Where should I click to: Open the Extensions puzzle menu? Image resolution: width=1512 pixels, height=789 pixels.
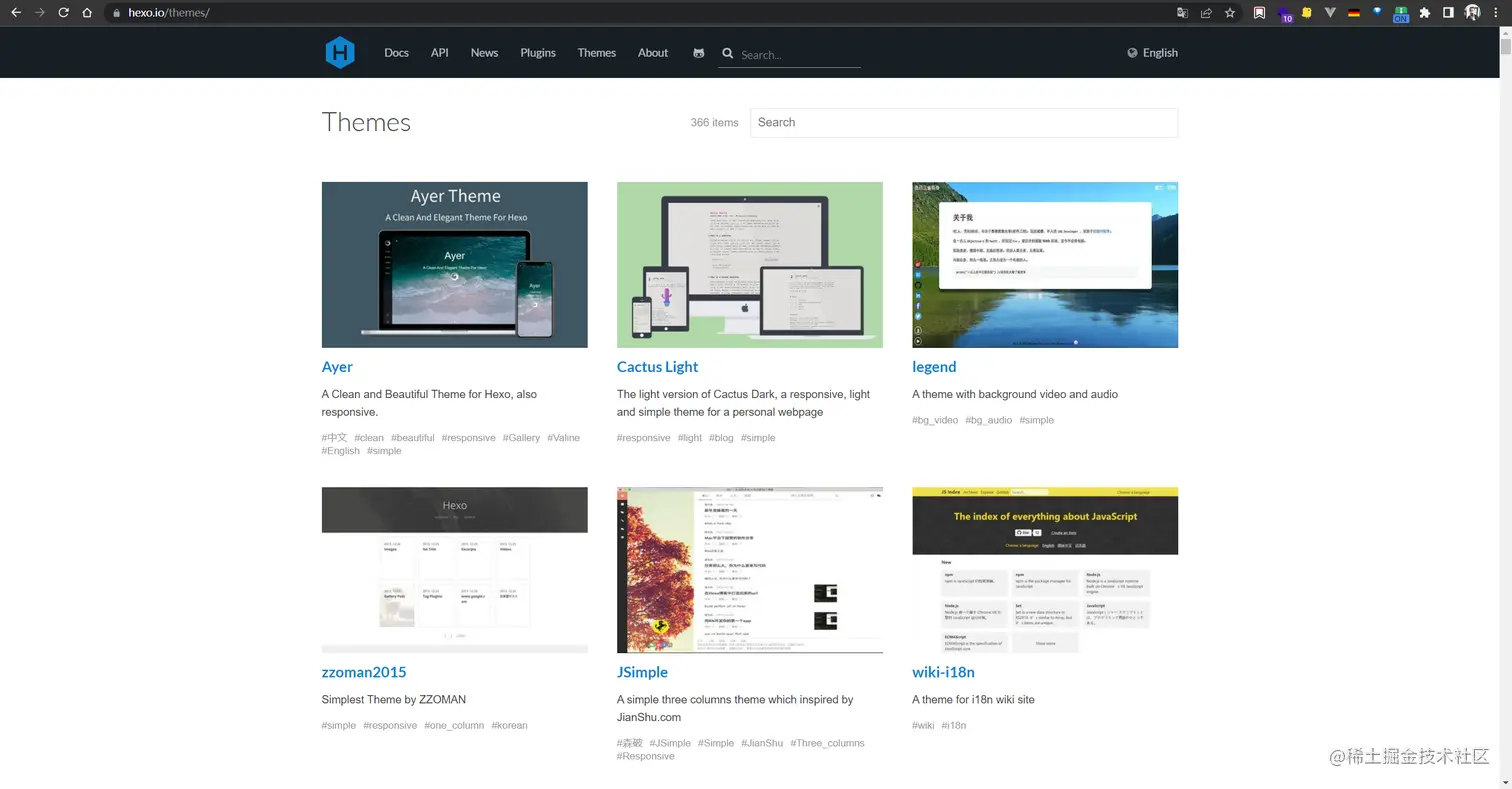pyautogui.click(x=1425, y=13)
